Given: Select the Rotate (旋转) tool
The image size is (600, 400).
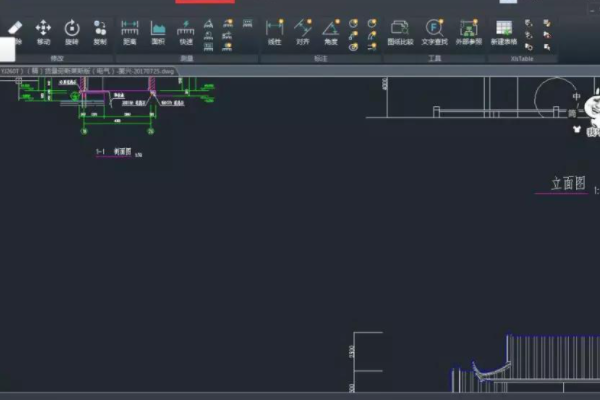Looking at the screenshot, I should [72, 31].
